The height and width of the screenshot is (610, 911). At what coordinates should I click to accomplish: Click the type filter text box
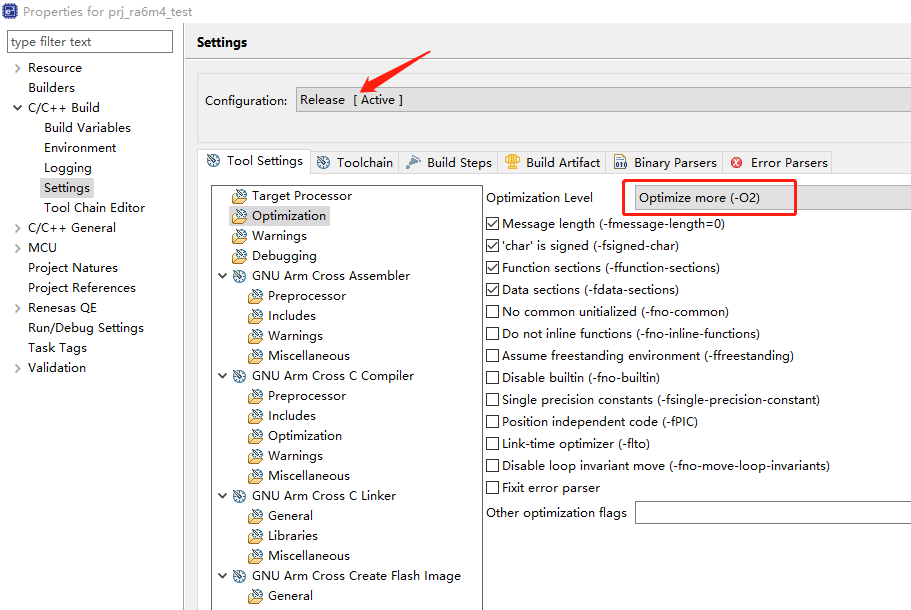tap(90, 42)
